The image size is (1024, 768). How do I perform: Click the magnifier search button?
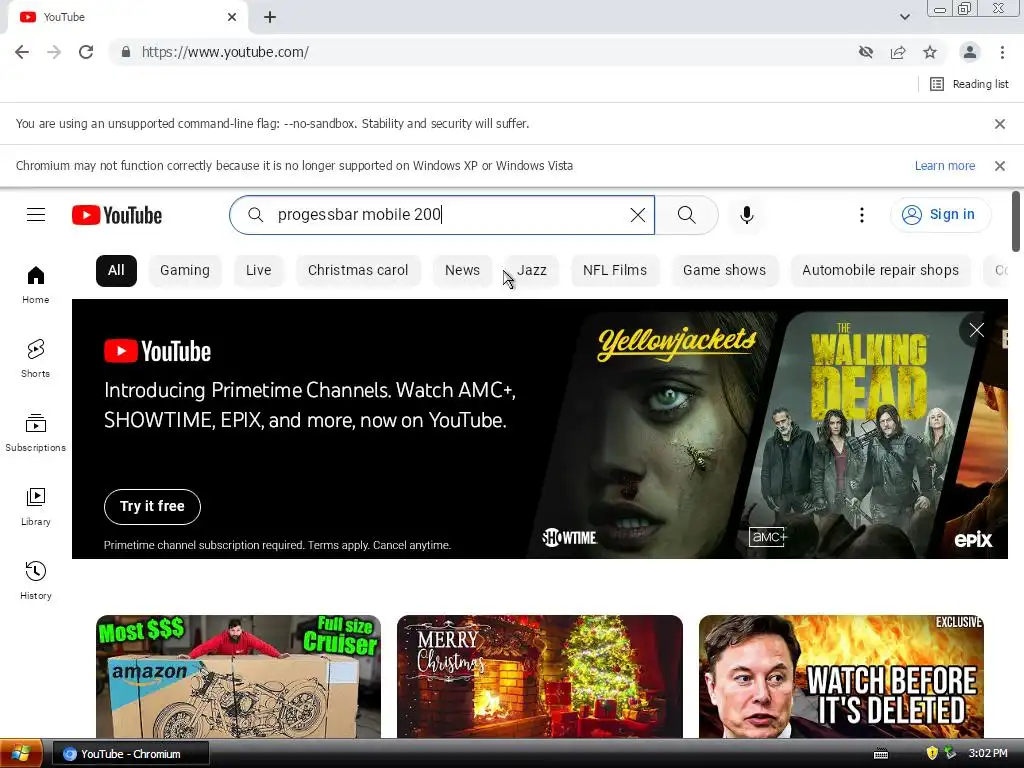[686, 215]
